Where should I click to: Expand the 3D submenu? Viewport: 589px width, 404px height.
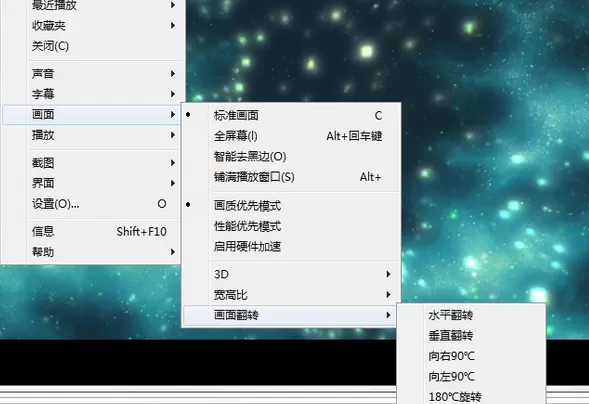291,274
